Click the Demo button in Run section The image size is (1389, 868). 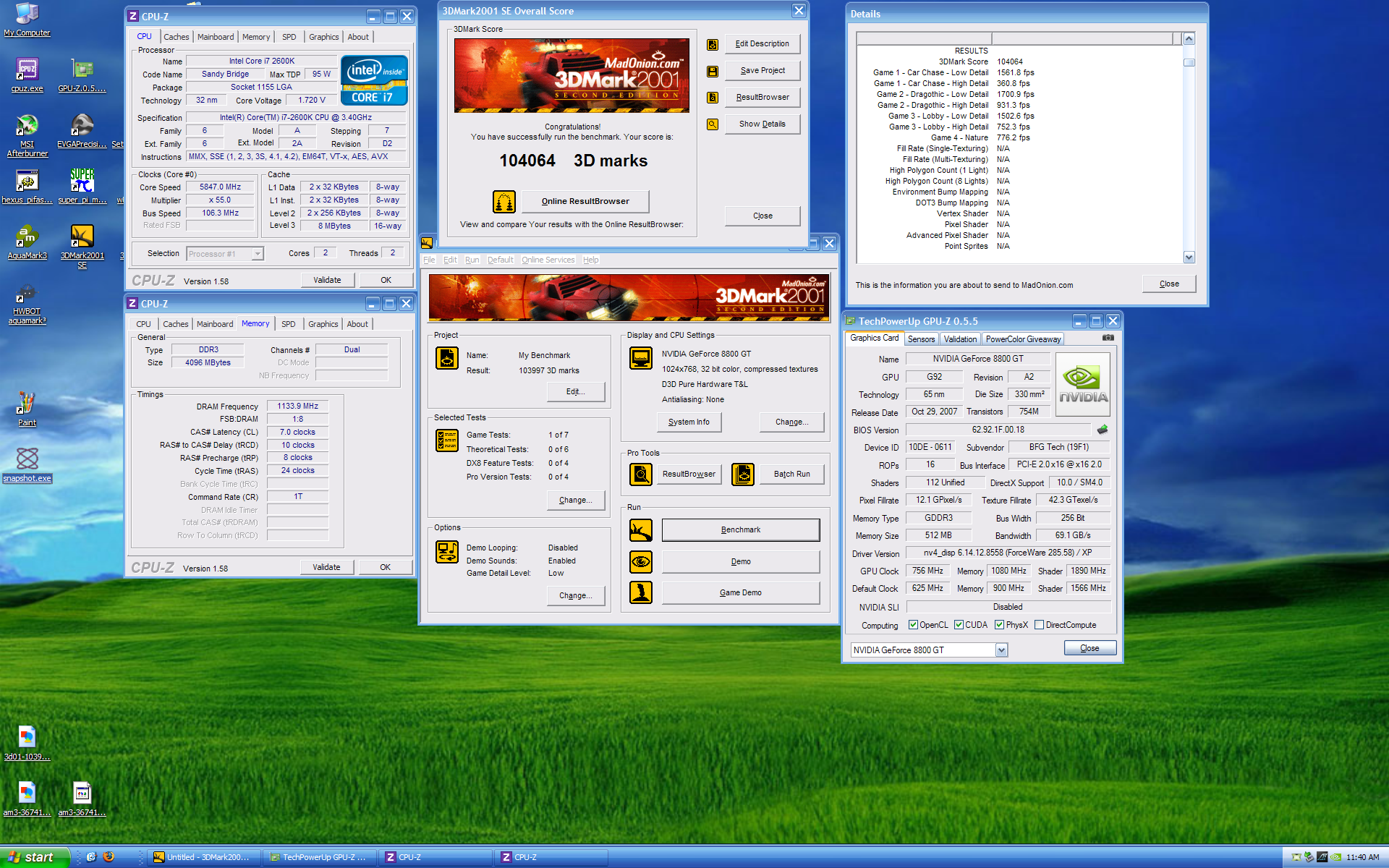point(741,562)
